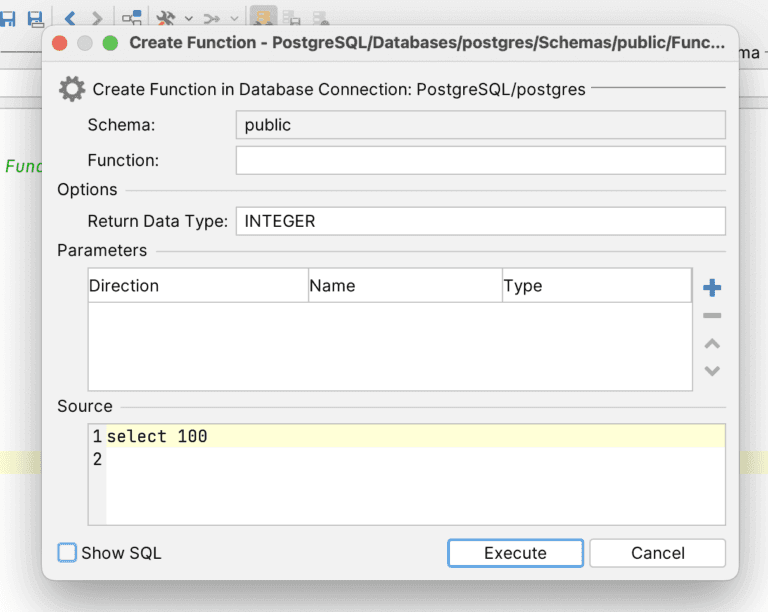The image size is (768, 612).
Task: Click the 'Schema:' label
Action: (x=121, y=125)
